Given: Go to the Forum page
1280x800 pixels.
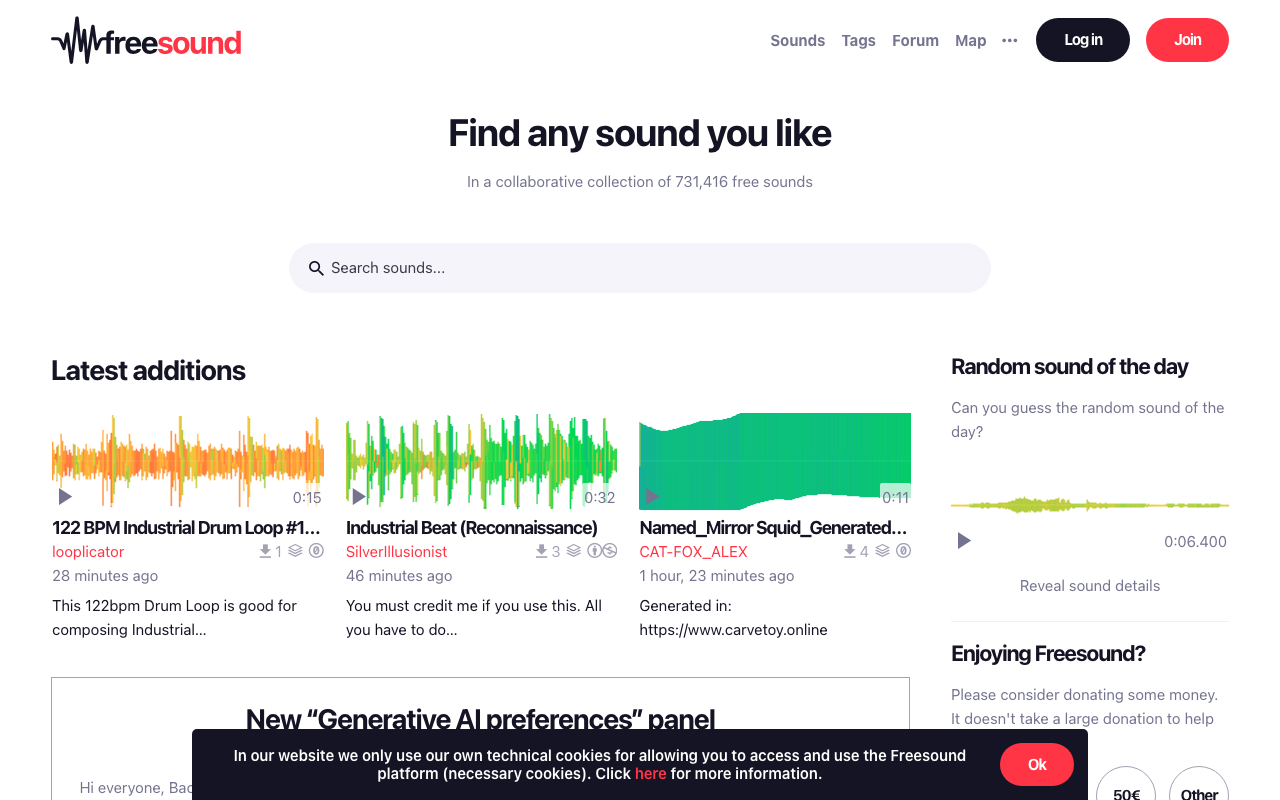Looking at the screenshot, I should pos(916,40).
